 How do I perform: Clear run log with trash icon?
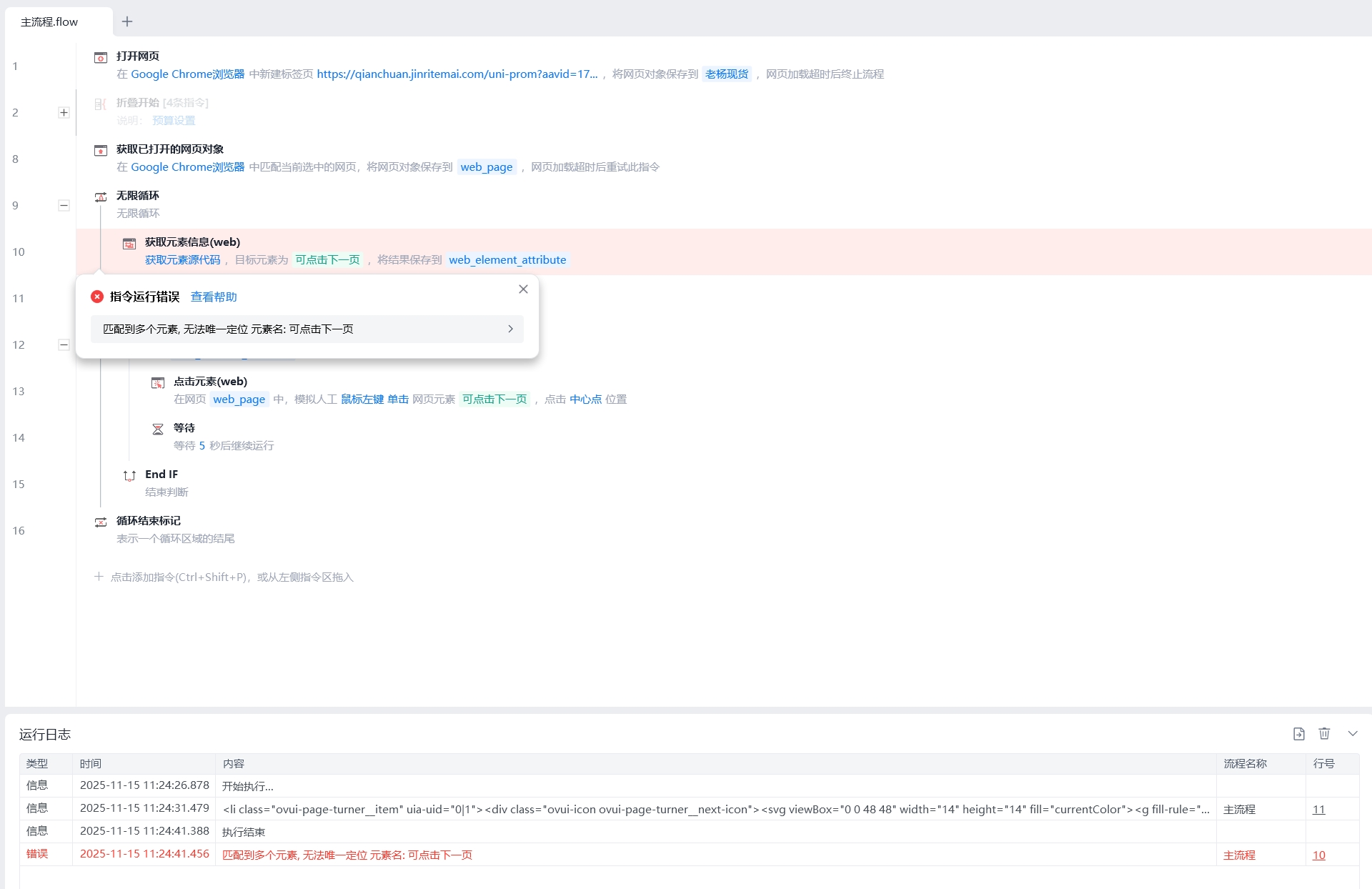click(1324, 734)
